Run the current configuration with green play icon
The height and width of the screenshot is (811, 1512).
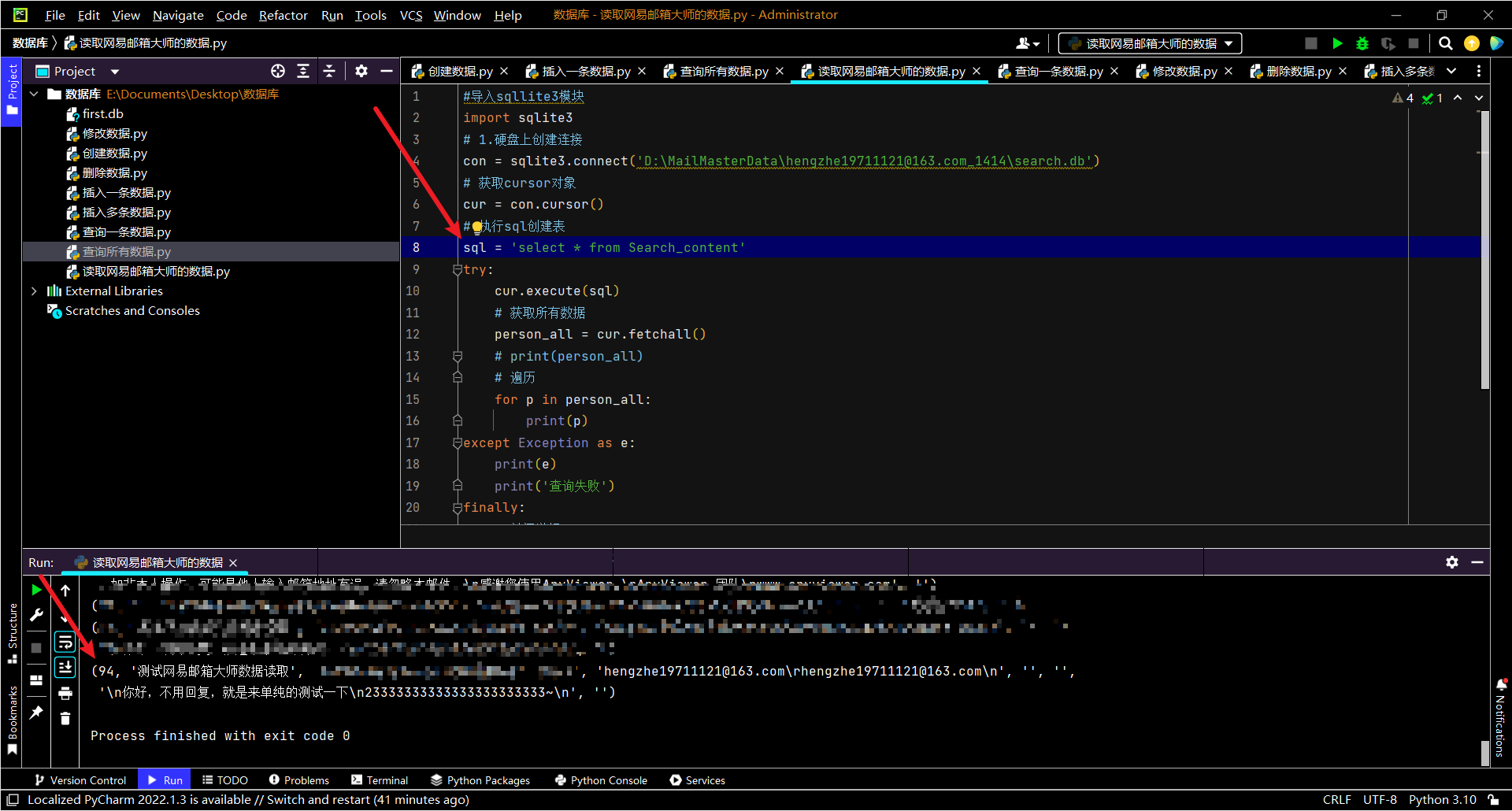[1337, 43]
